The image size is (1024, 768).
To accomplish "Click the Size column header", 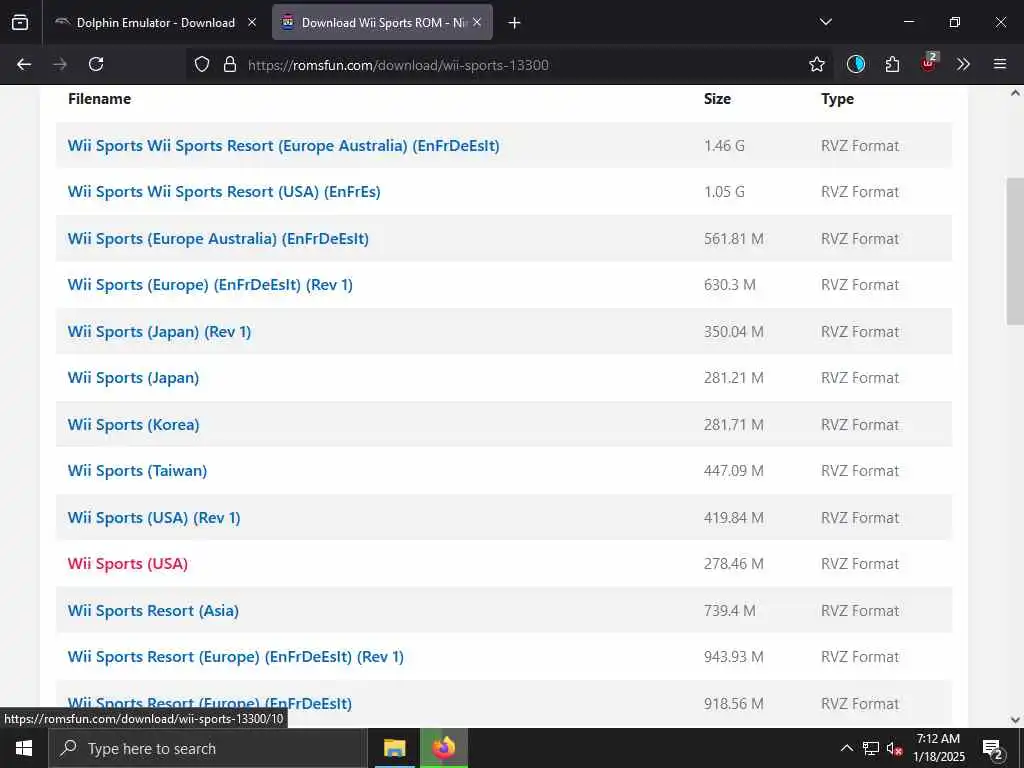I will click(717, 99).
